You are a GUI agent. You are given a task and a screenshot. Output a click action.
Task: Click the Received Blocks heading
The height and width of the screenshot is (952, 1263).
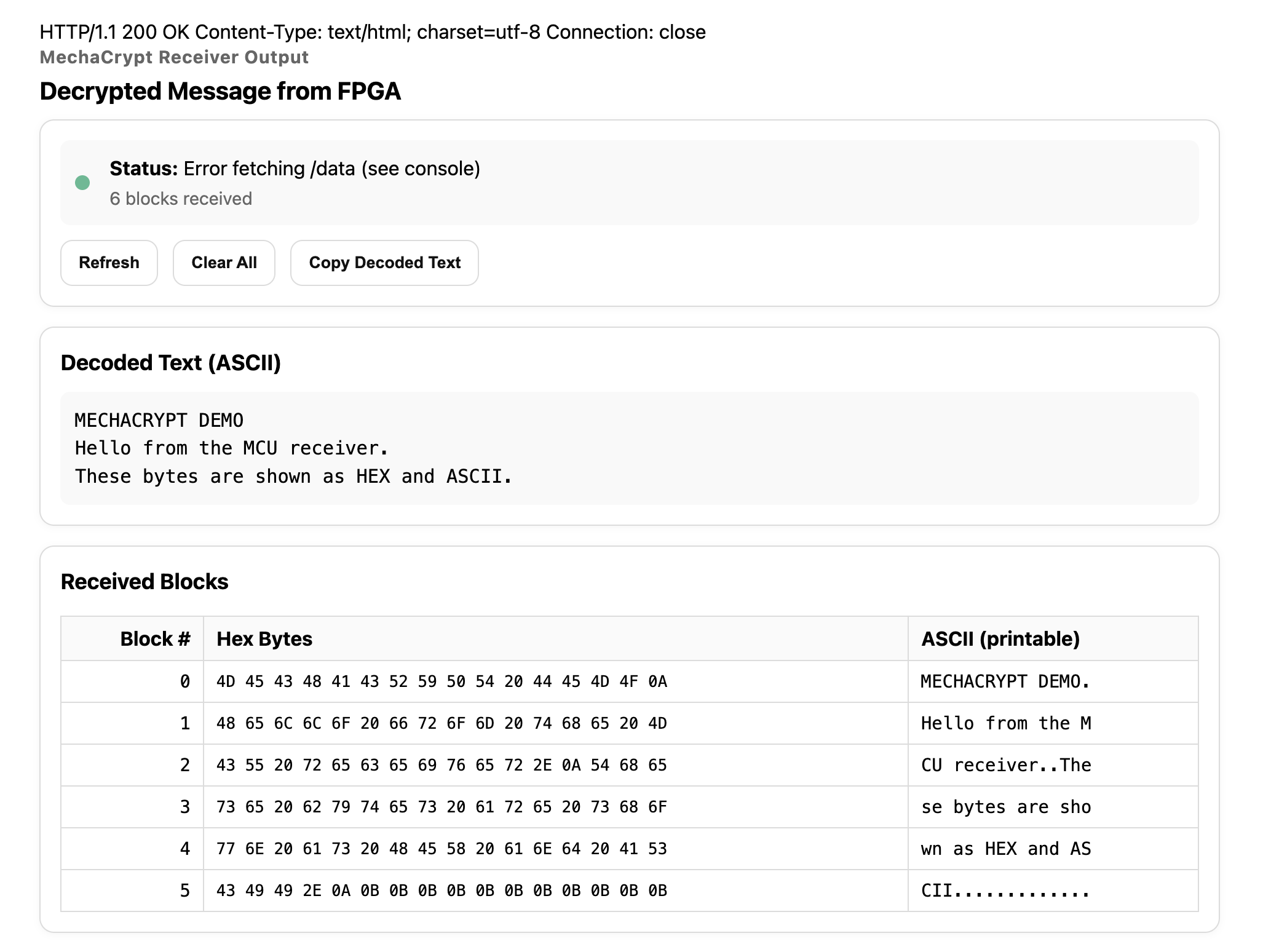(x=145, y=582)
